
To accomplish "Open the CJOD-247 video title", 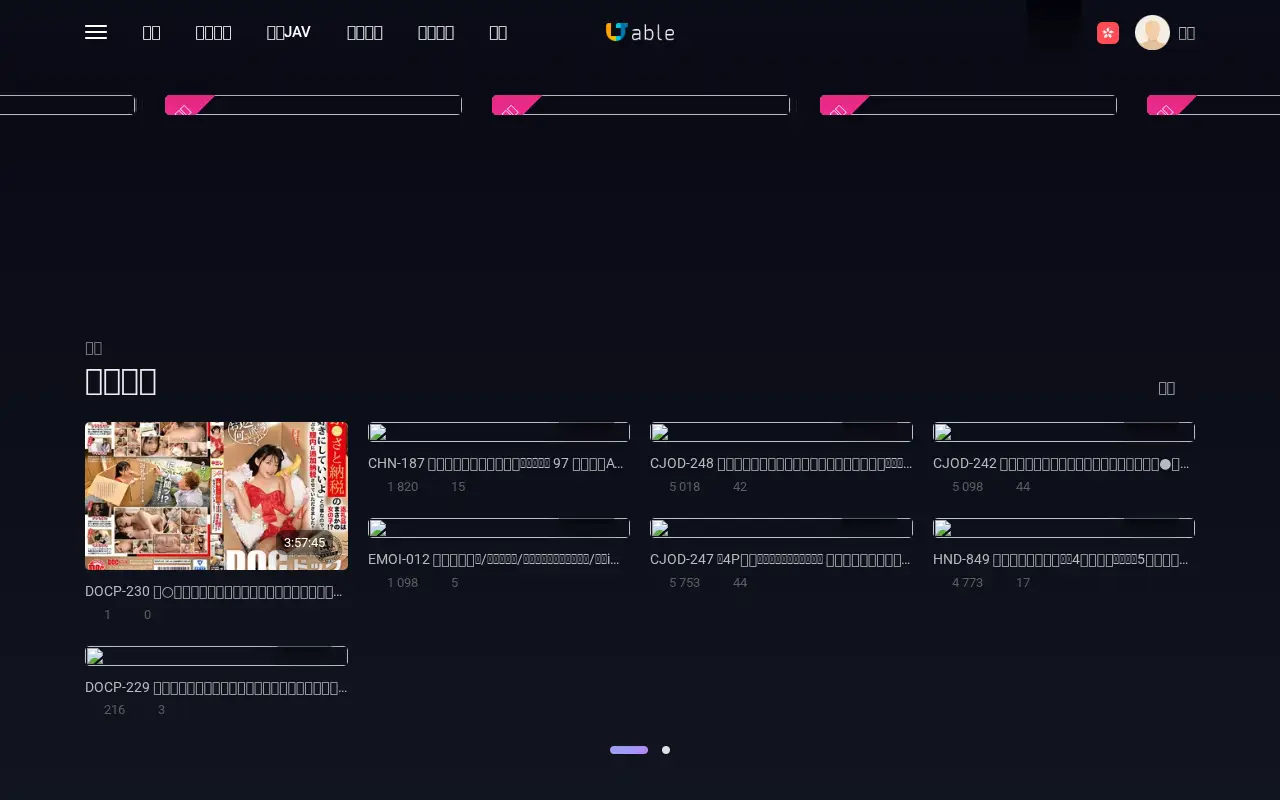I will click(x=781, y=559).
